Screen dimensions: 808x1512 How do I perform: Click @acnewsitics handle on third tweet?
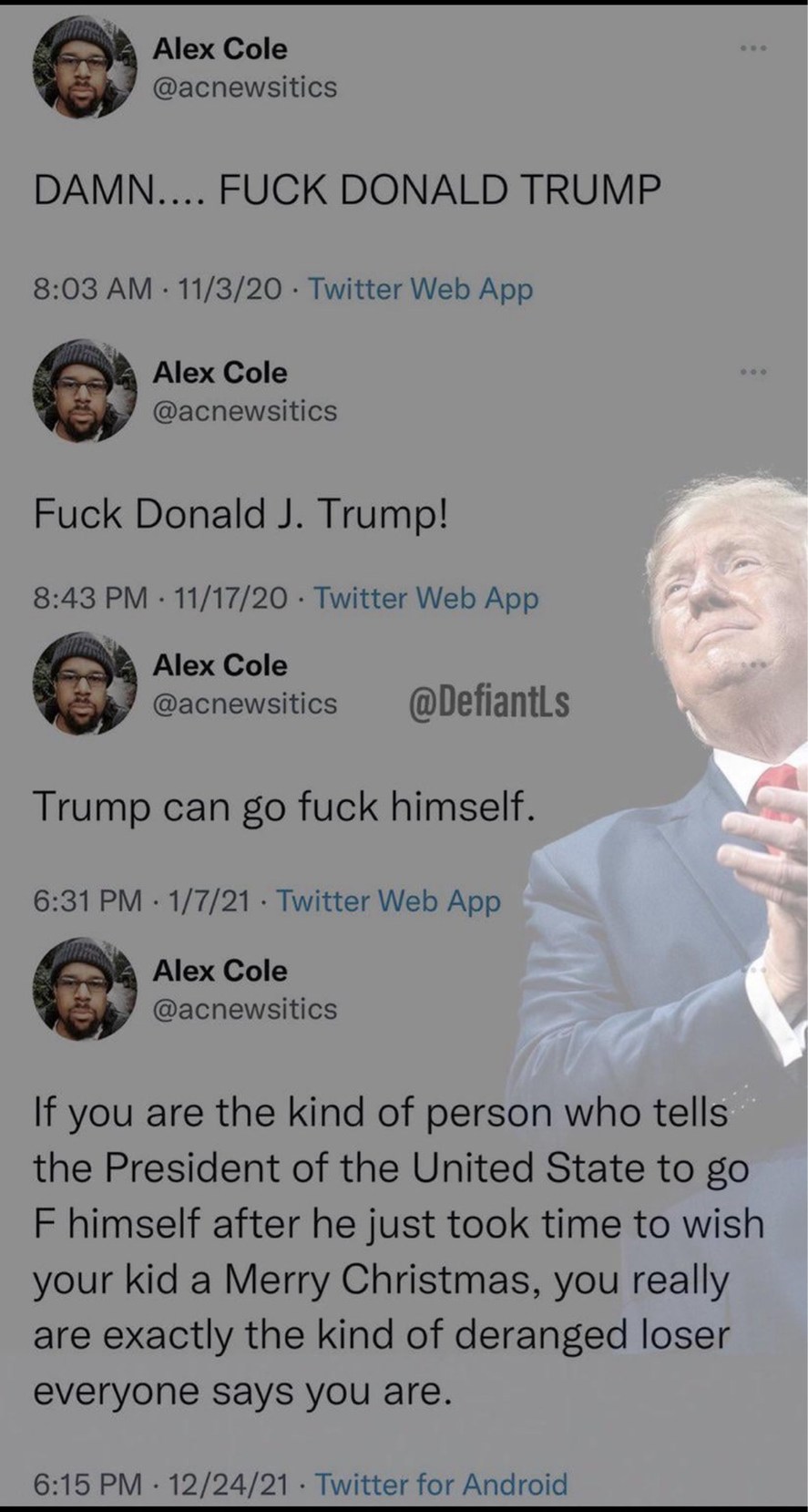[244, 704]
